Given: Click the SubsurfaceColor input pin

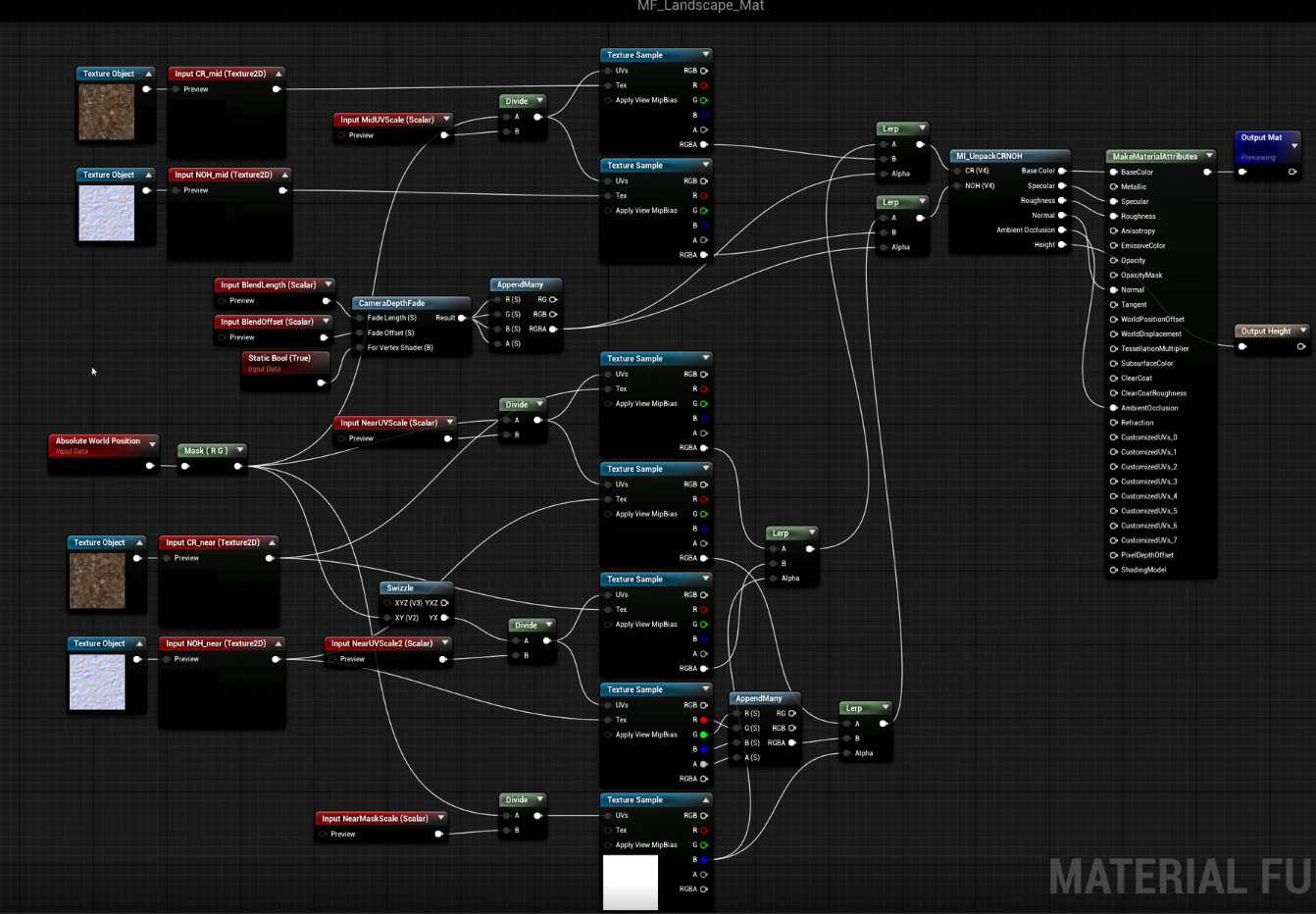Looking at the screenshot, I should tap(1114, 363).
